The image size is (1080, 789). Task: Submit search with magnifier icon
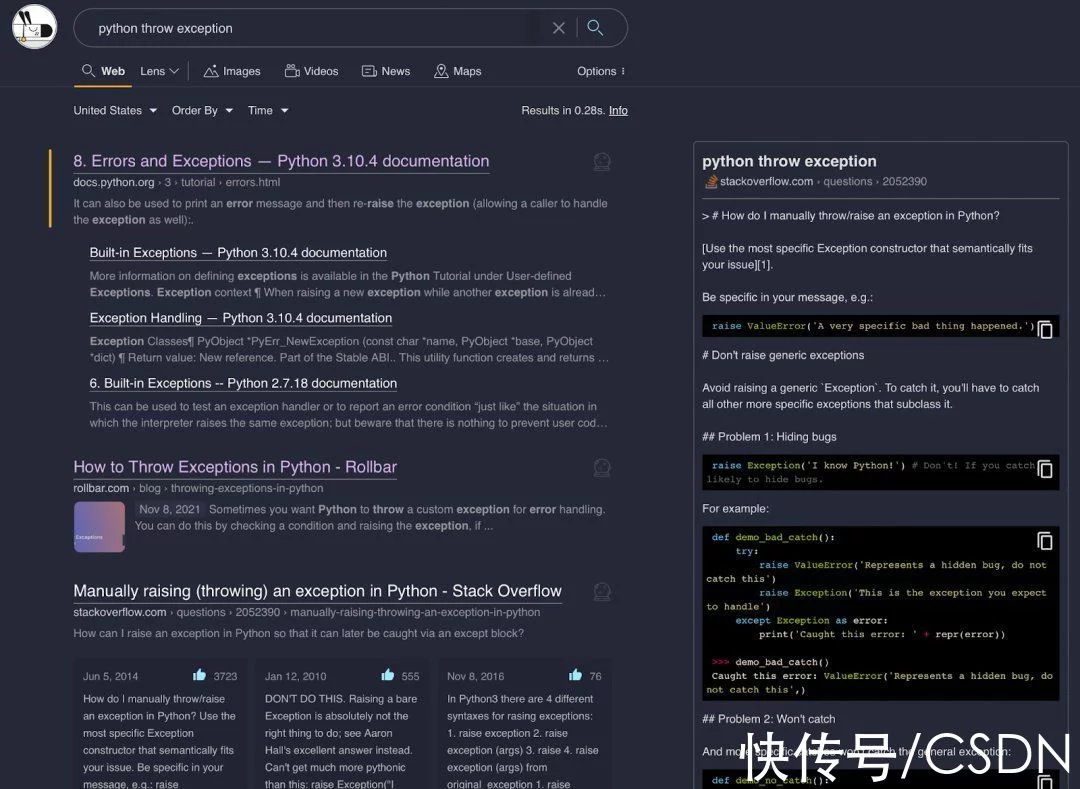pyautogui.click(x=595, y=28)
